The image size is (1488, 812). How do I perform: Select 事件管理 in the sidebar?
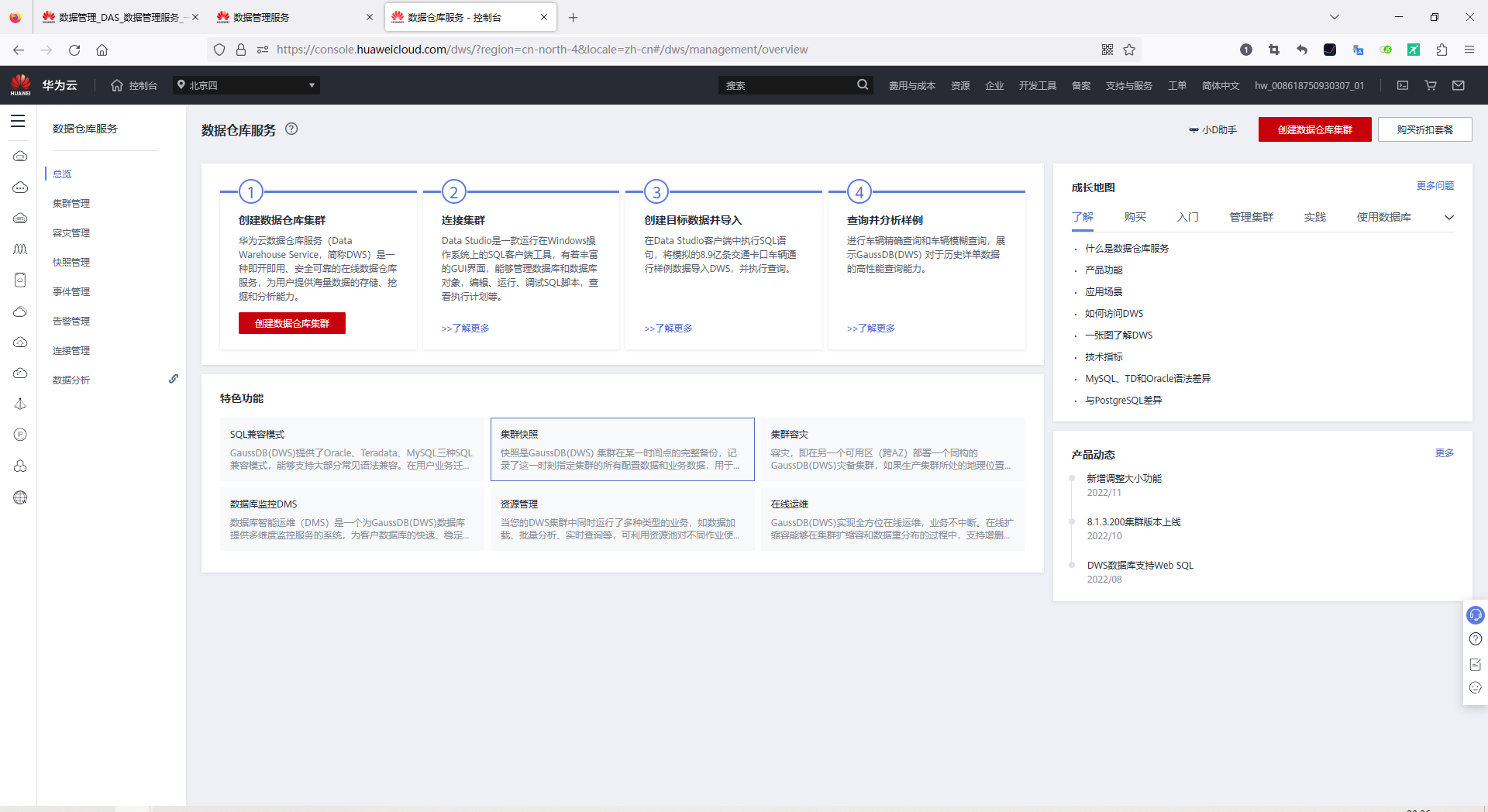71,292
